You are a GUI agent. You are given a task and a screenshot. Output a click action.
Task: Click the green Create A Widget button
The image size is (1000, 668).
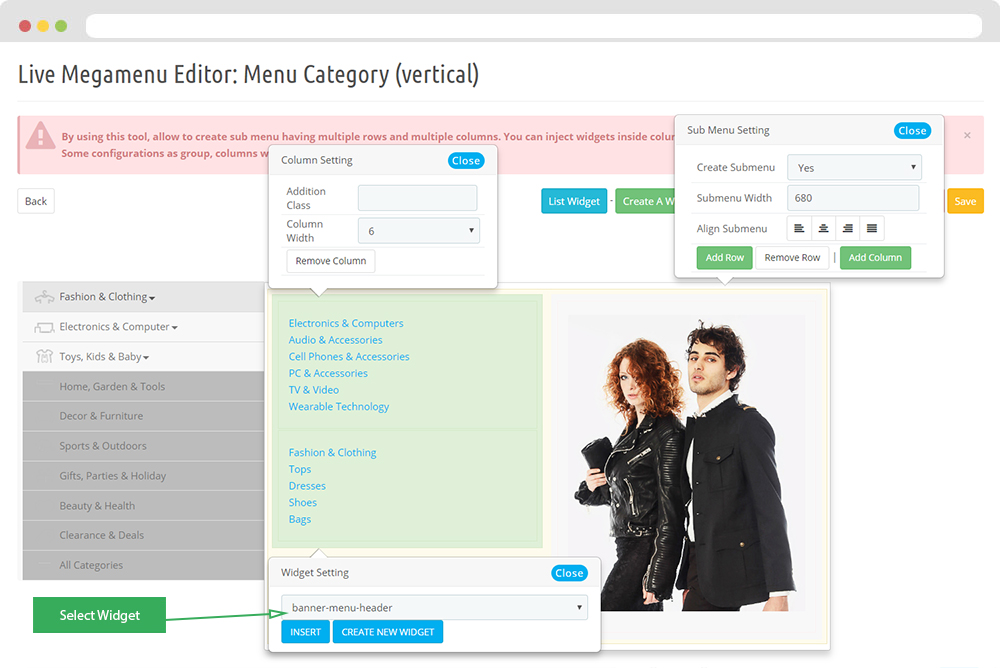pos(645,201)
